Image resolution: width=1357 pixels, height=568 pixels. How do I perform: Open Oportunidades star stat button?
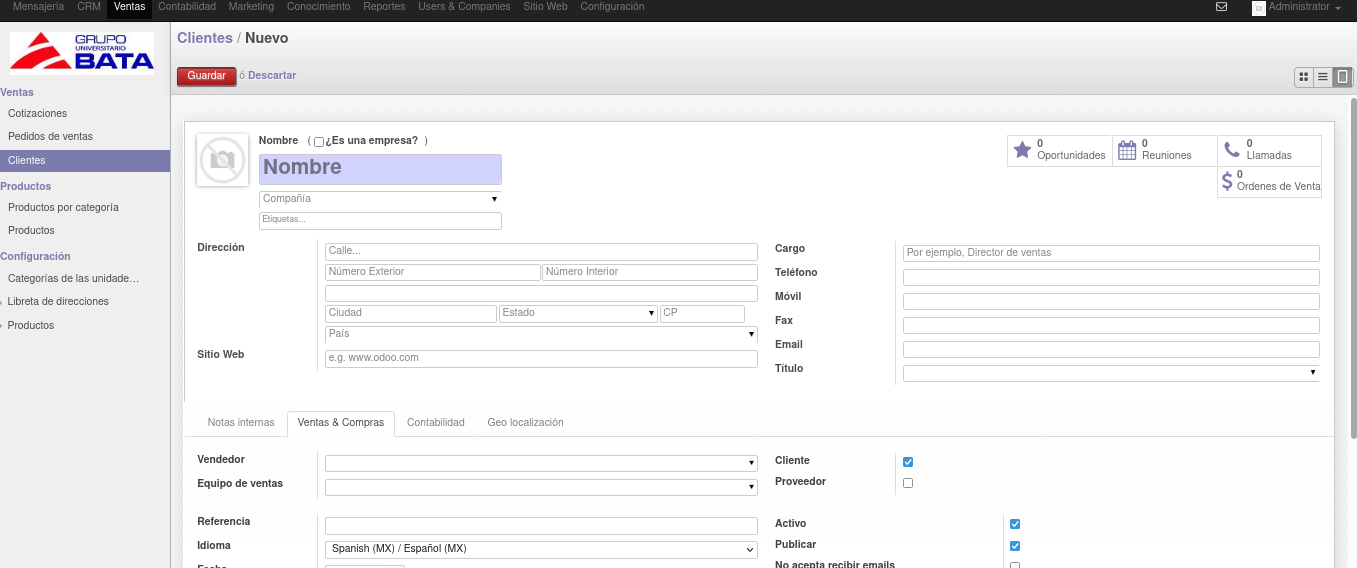coord(1059,150)
